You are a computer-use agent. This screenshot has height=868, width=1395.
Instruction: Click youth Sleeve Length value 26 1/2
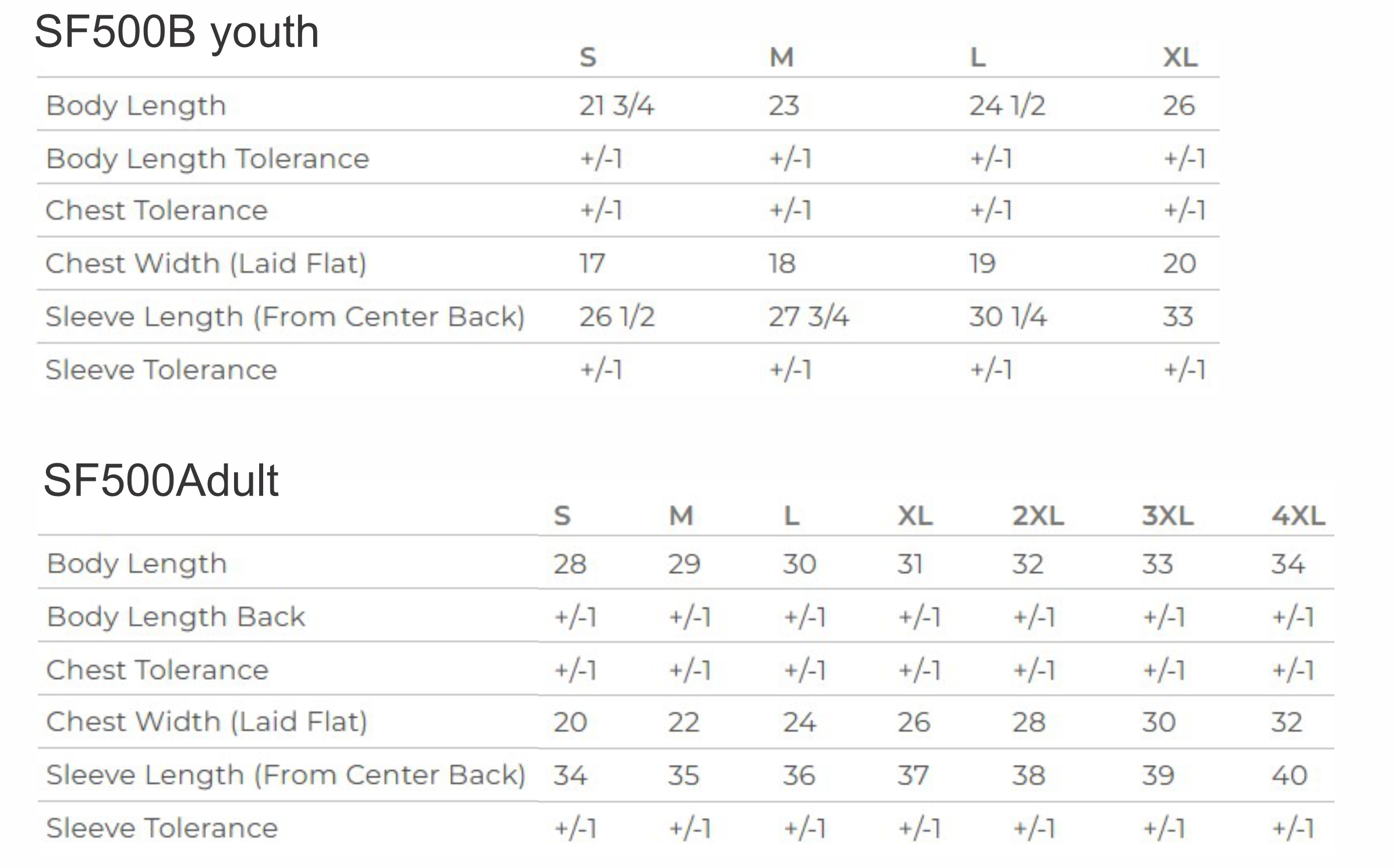pos(617,317)
